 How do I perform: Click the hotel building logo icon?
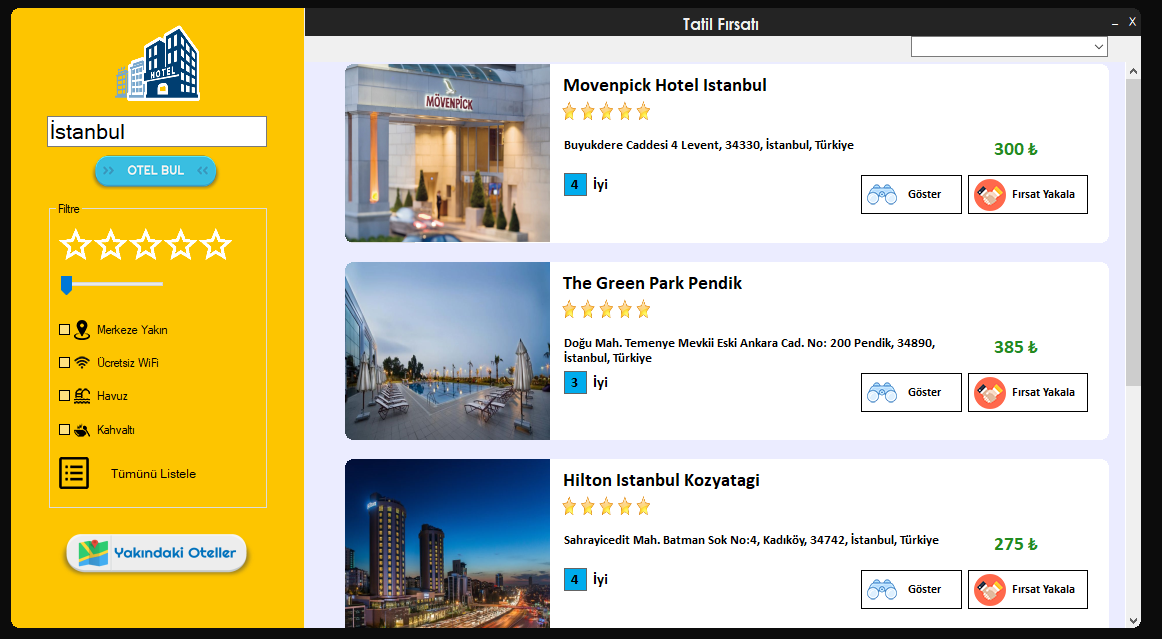157,64
